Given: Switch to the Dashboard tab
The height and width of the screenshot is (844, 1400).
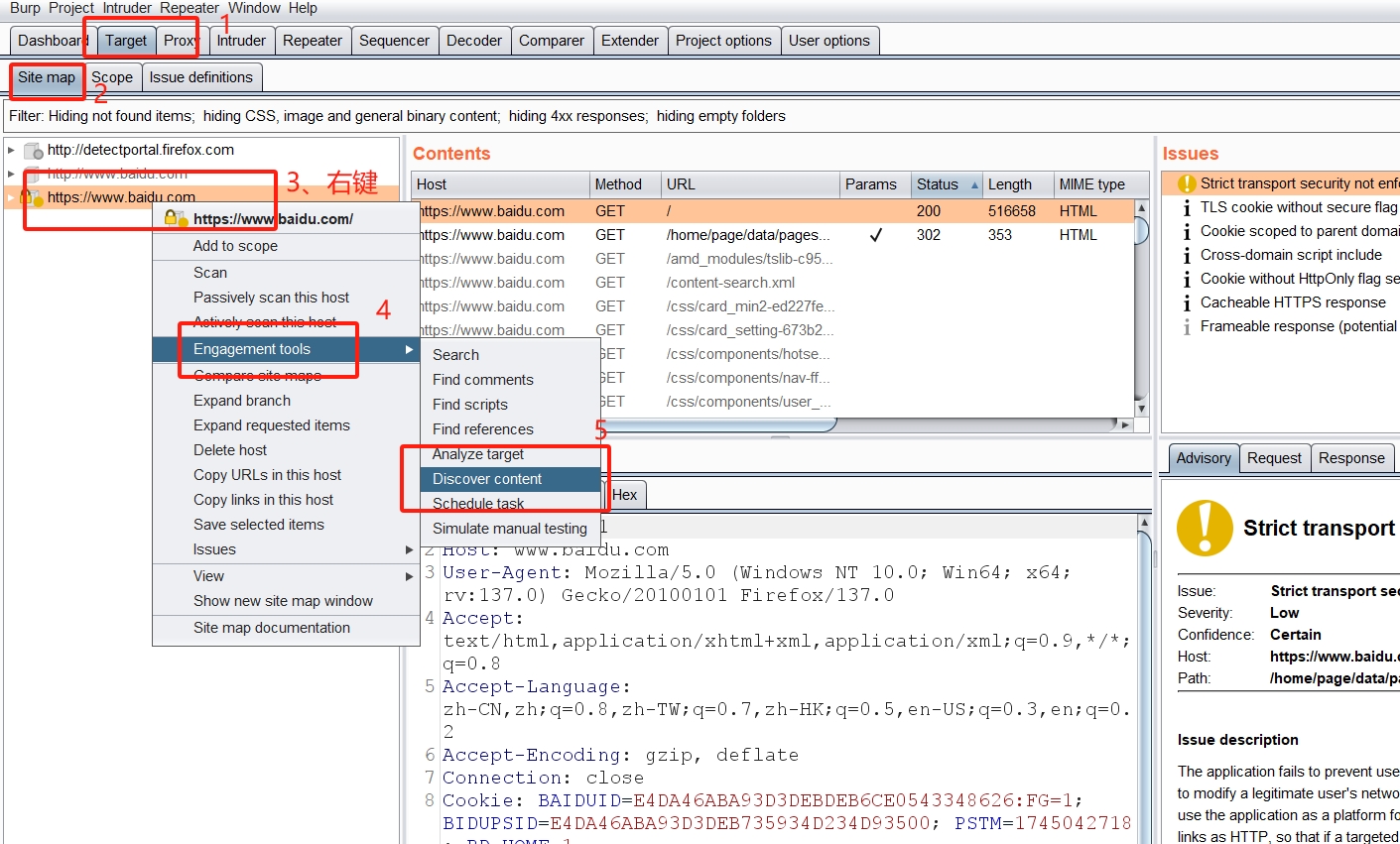Looking at the screenshot, I should point(53,41).
